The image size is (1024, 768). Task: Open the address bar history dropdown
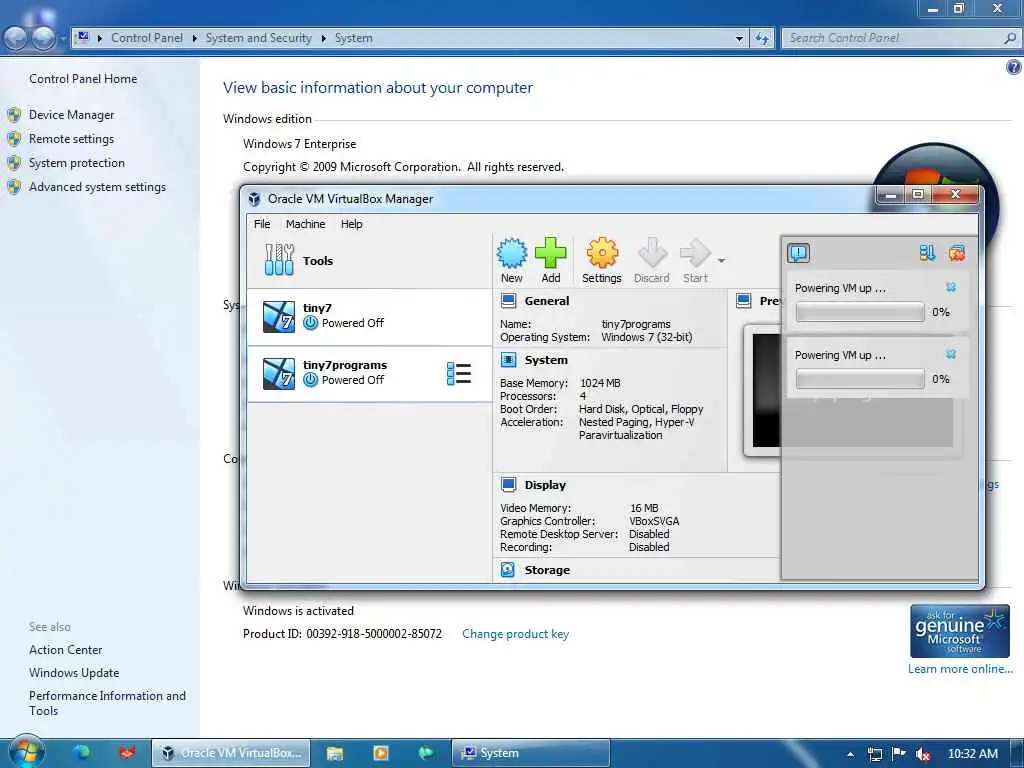(739, 39)
